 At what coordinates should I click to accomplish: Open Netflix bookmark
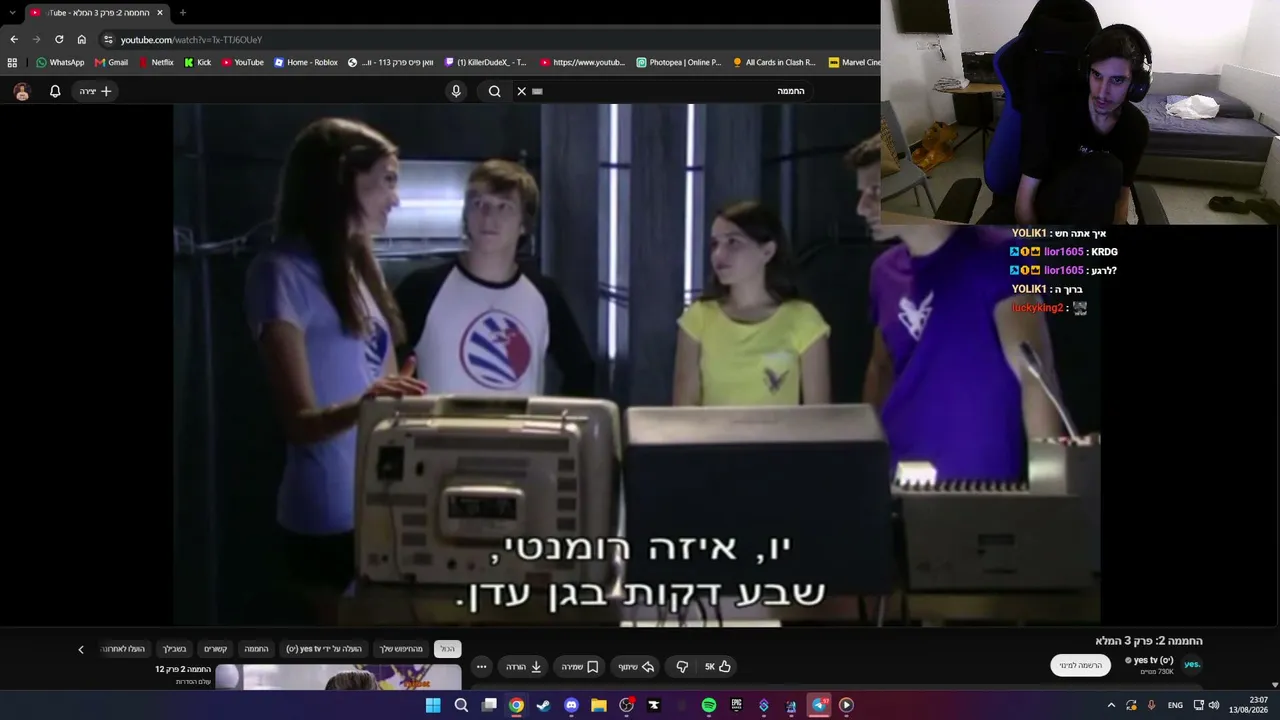coord(156,62)
